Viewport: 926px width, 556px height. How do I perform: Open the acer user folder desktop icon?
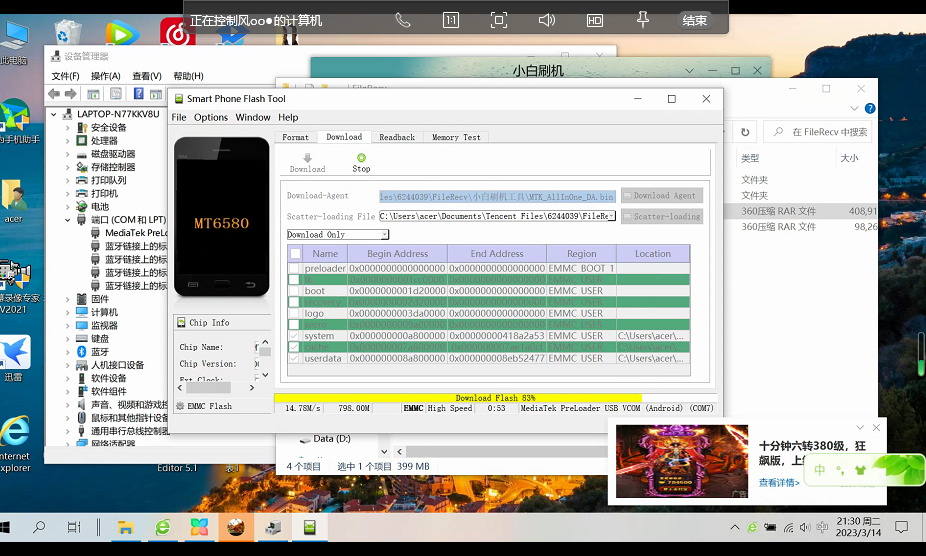tap(14, 201)
